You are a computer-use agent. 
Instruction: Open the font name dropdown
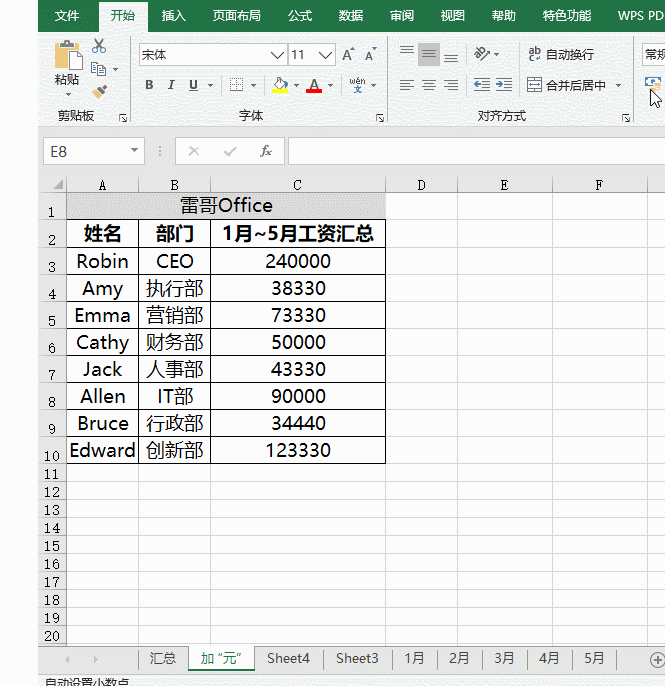[277, 55]
